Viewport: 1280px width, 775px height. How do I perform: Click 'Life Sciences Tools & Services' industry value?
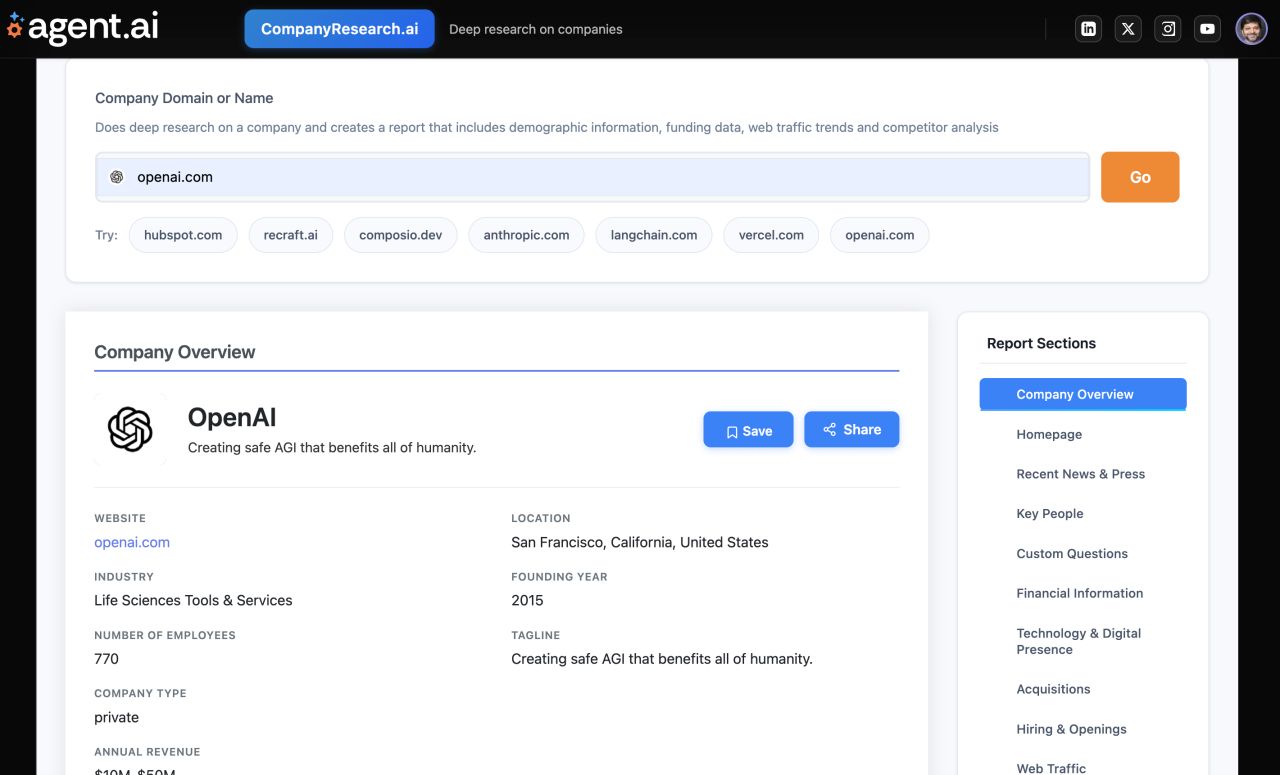pyautogui.click(x=193, y=600)
